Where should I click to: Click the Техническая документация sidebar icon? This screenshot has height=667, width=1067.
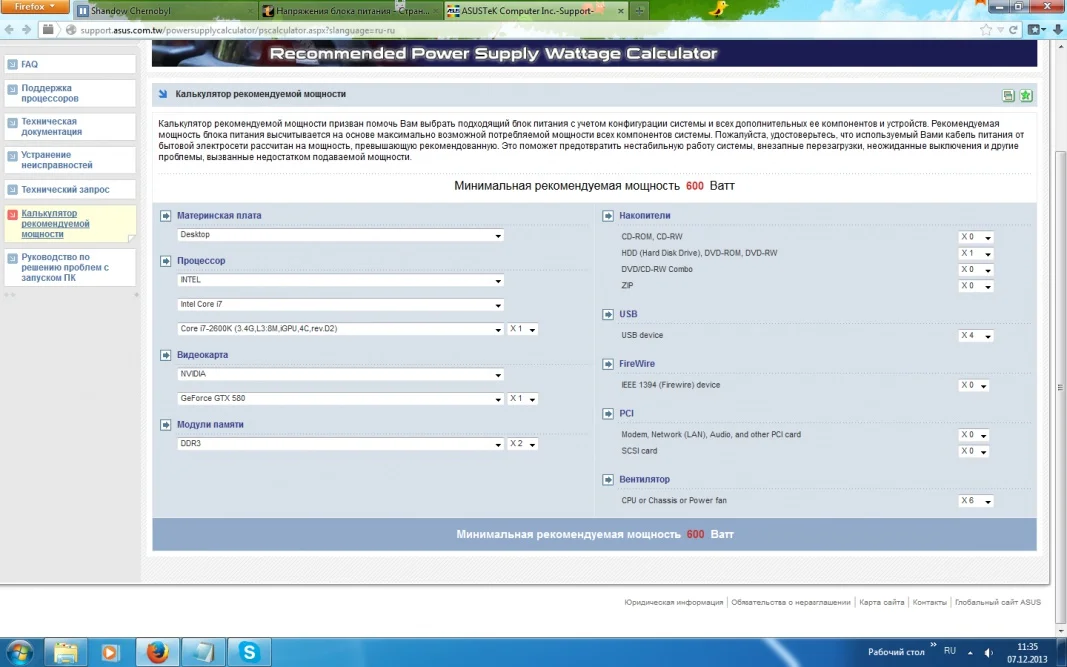coord(12,123)
